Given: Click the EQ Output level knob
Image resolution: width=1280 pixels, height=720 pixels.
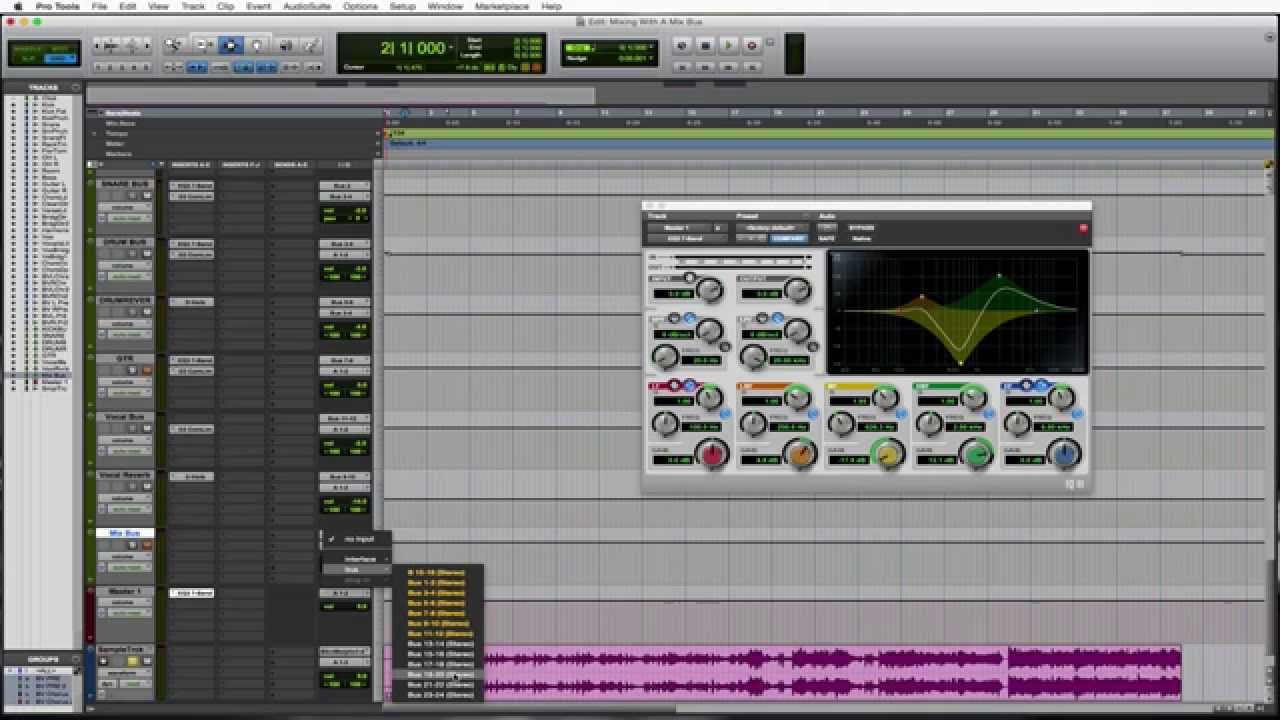Looking at the screenshot, I should [x=797, y=291].
